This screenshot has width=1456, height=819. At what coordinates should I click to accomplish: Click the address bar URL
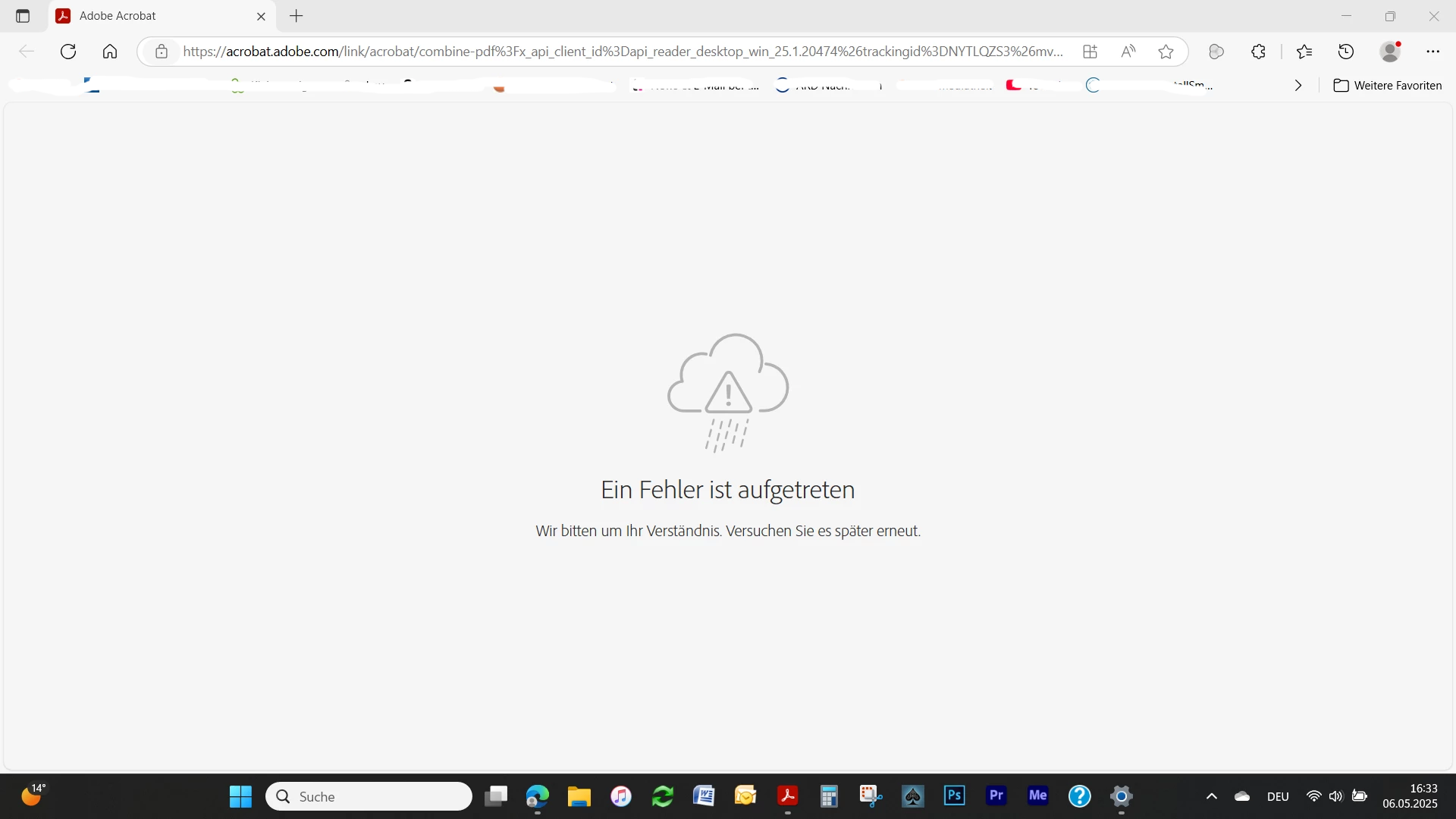622,52
